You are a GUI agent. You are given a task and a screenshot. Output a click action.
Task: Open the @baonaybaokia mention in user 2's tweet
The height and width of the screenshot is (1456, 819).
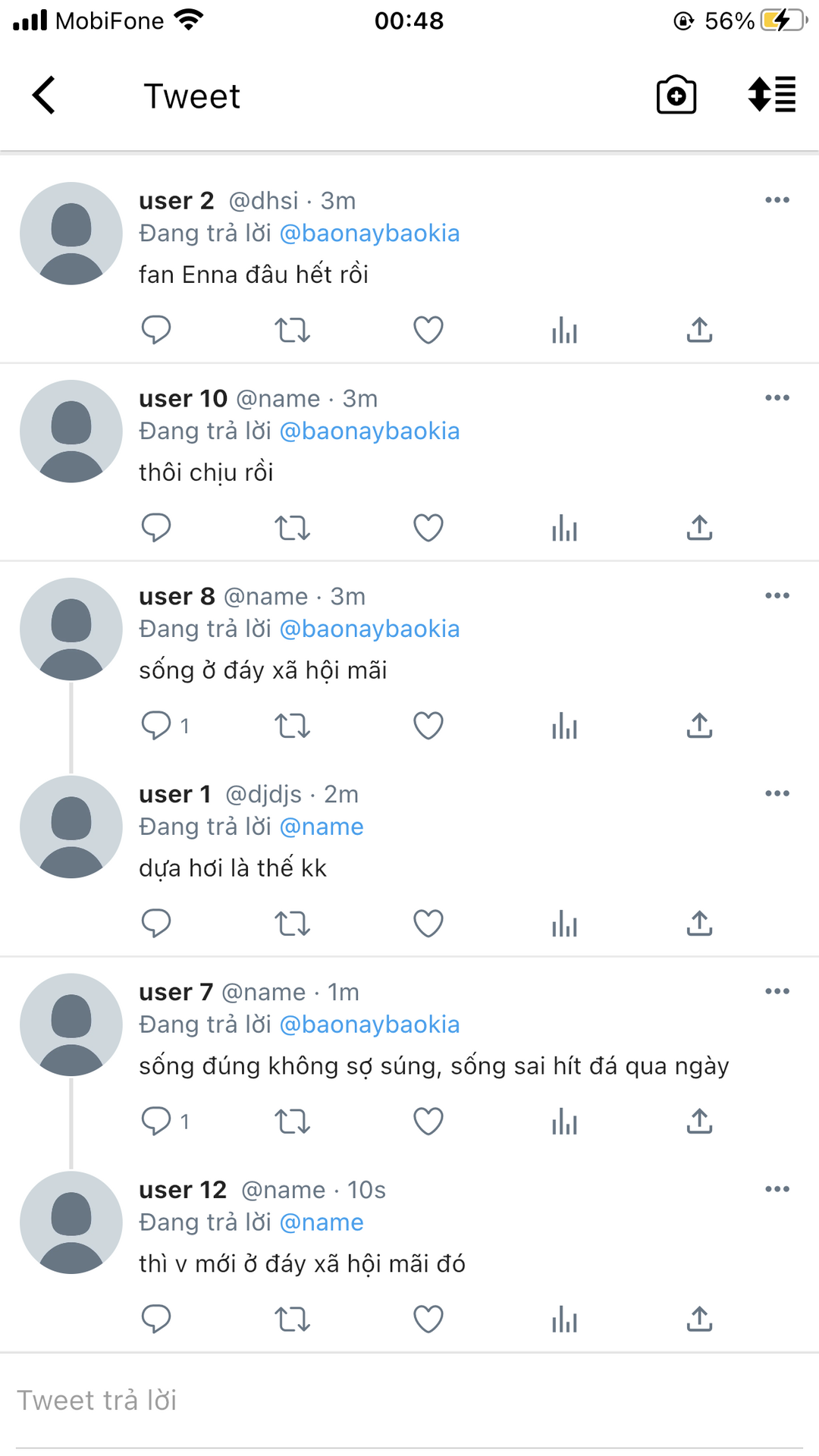coord(370,234)
